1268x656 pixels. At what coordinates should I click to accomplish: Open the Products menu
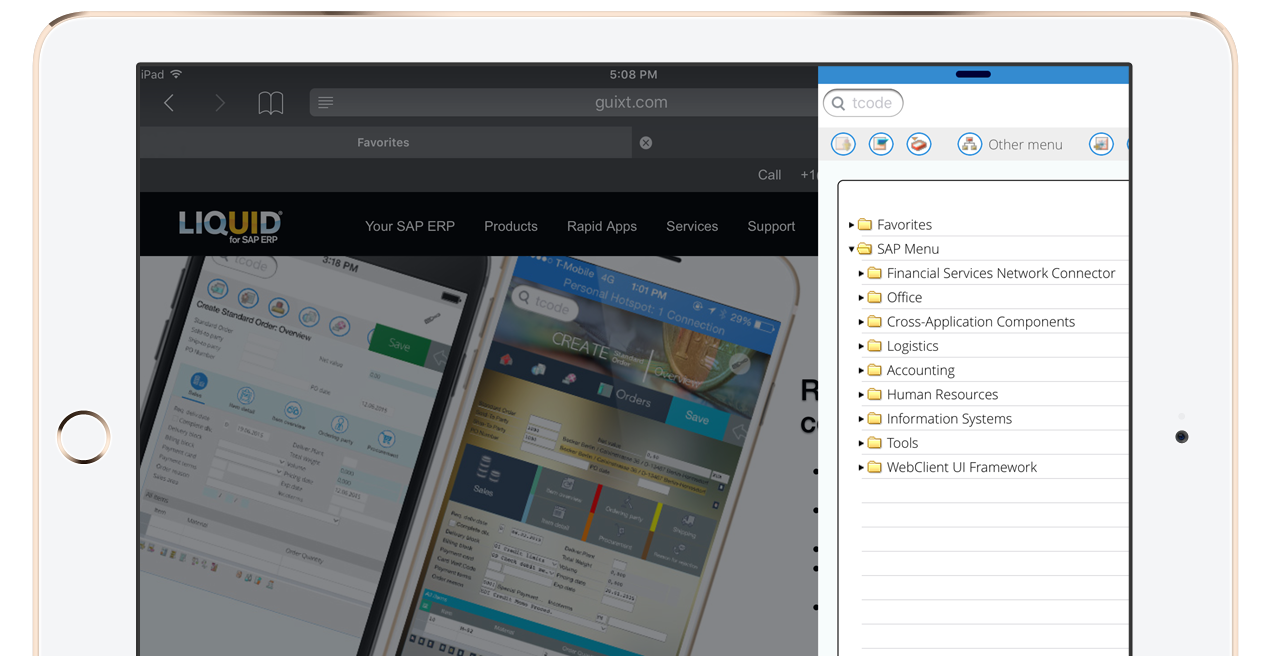[x=511, y=226]
